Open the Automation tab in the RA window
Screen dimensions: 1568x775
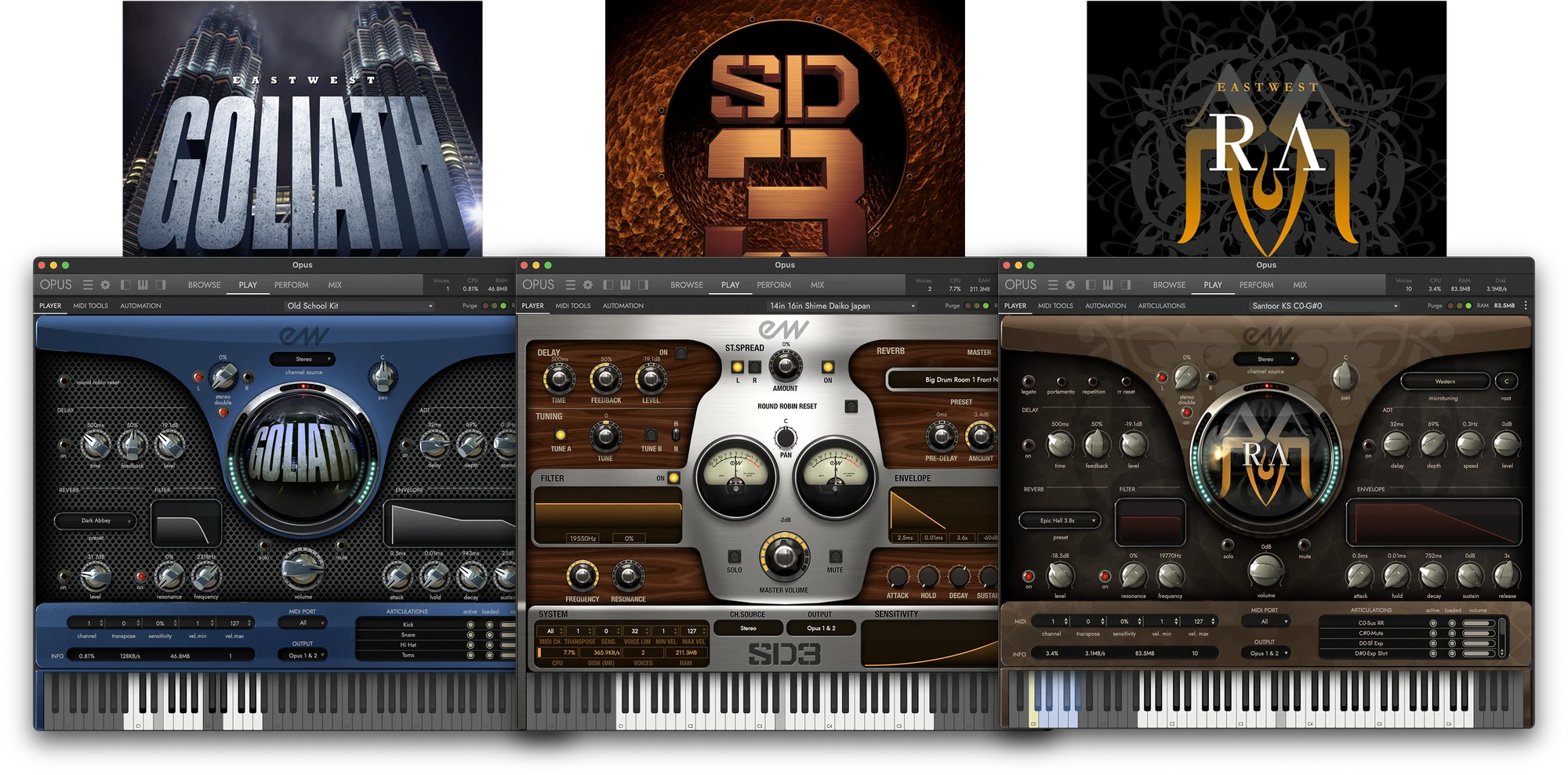pyautogui.click(x=1105, y=306)
